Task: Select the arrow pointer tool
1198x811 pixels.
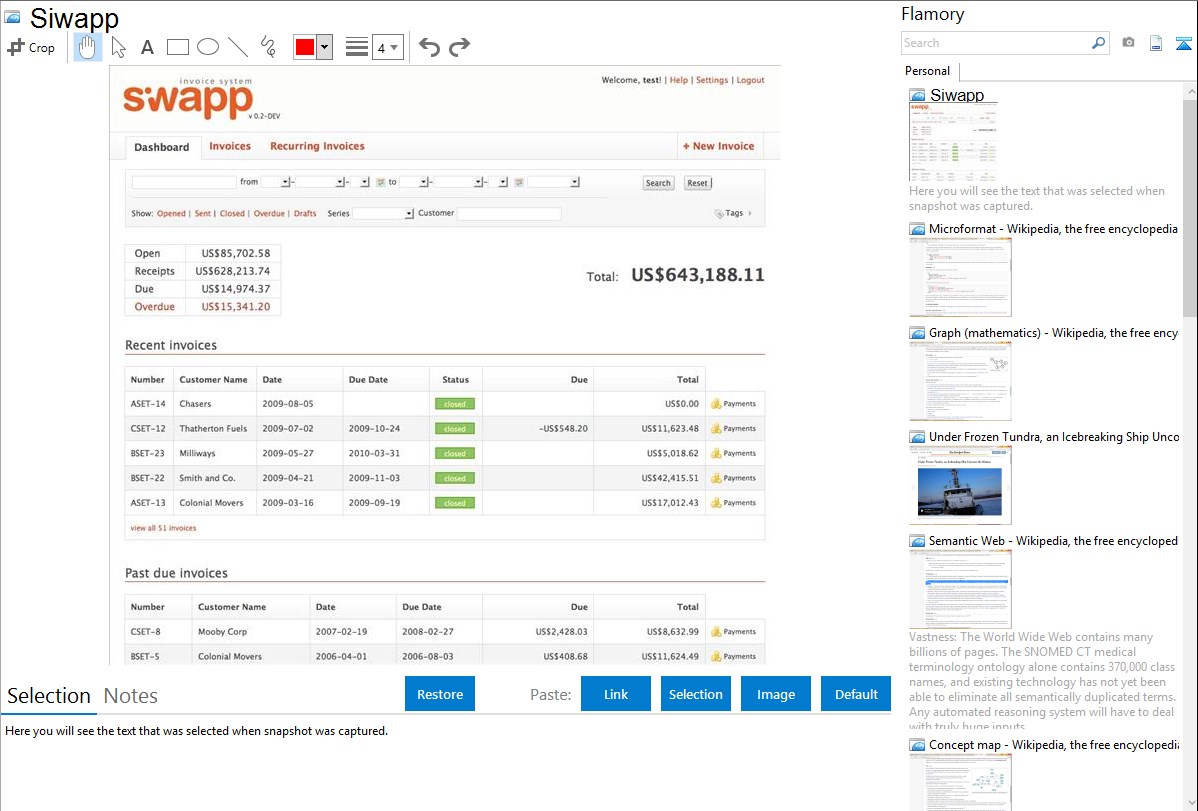Action: coord(118,47)
